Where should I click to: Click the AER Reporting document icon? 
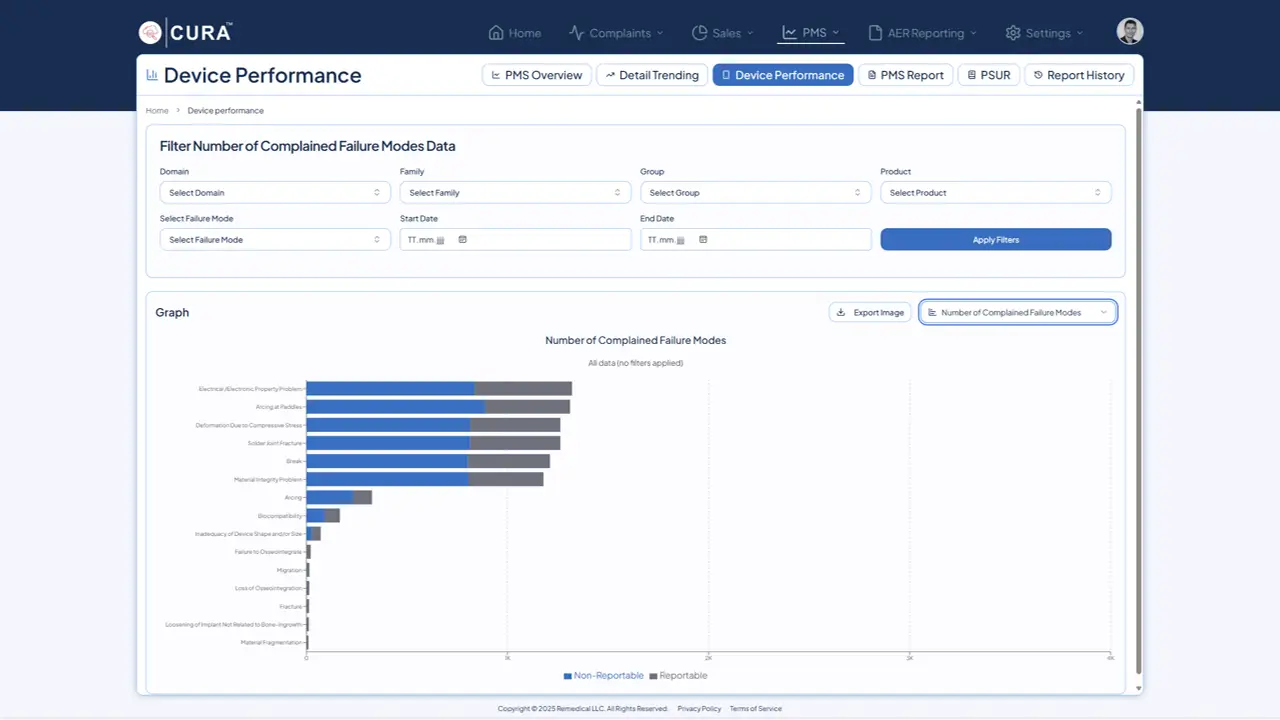875,33
